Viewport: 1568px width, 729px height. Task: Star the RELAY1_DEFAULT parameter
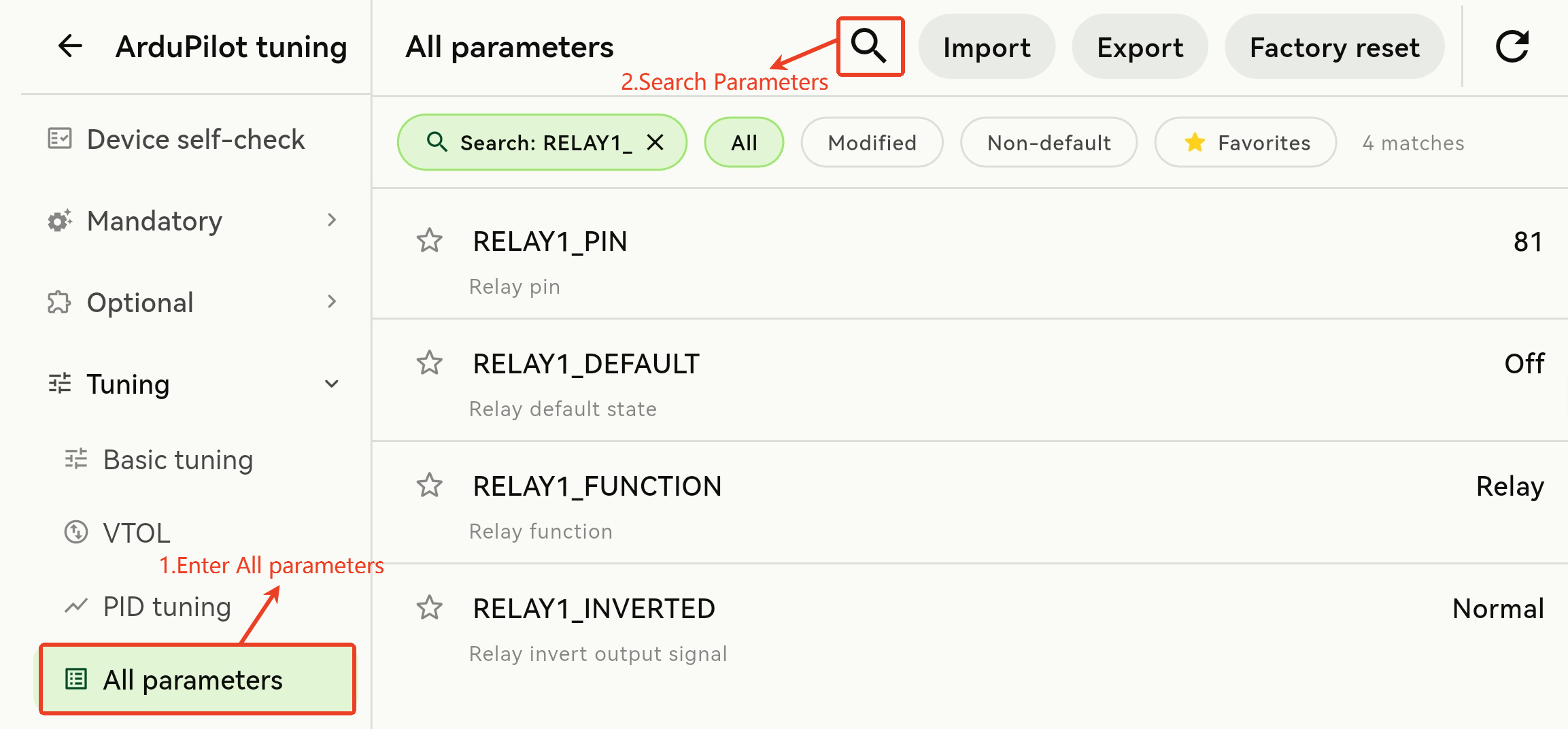coord(429,363)
